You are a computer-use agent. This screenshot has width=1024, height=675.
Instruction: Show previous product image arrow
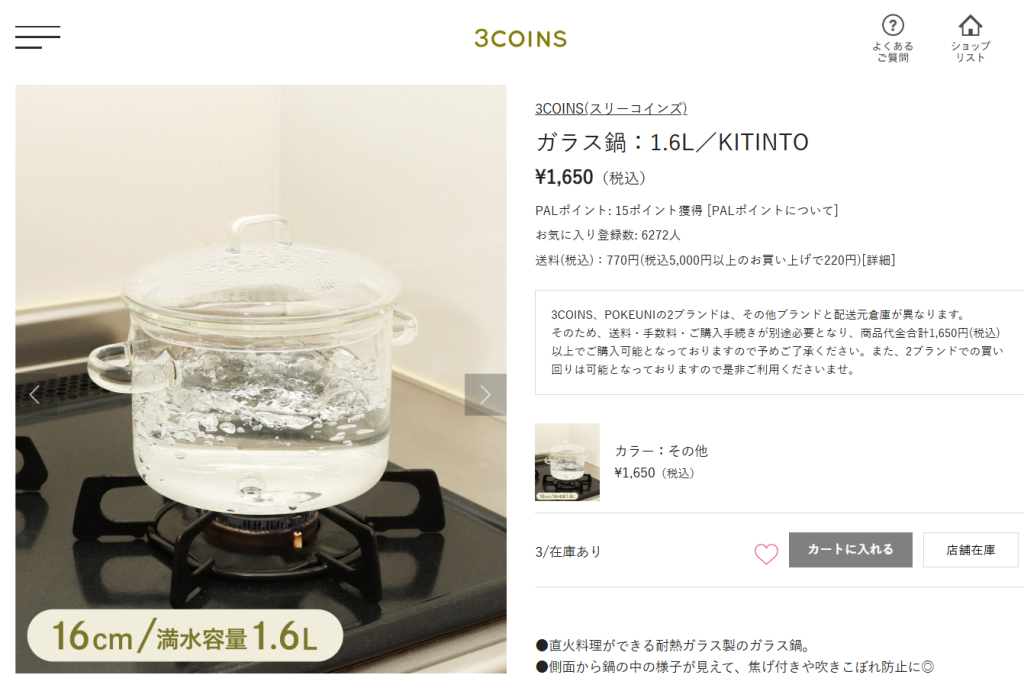coord(35,394)
